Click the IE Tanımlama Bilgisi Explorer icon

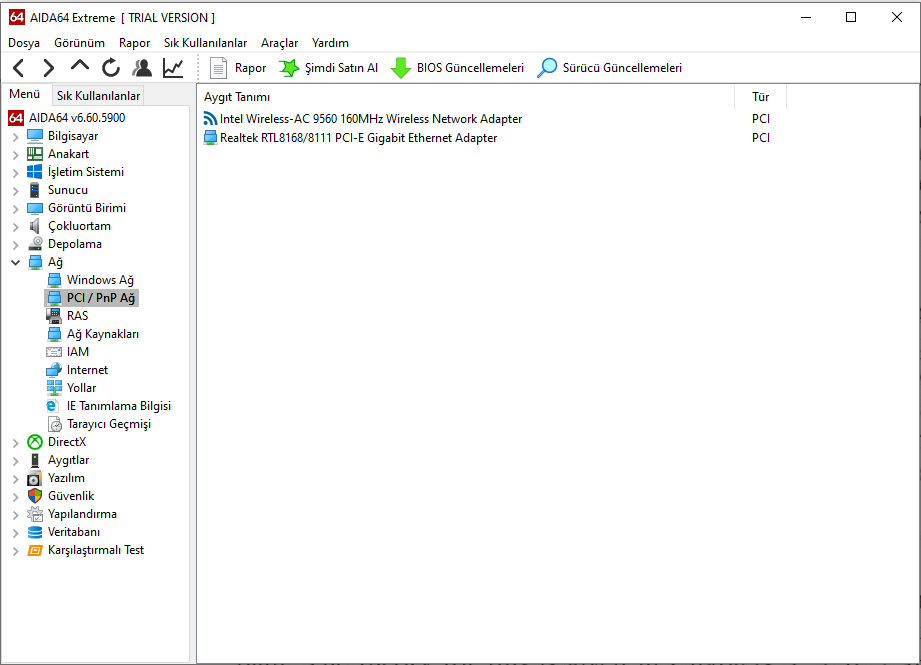click(x=53, y=406)
